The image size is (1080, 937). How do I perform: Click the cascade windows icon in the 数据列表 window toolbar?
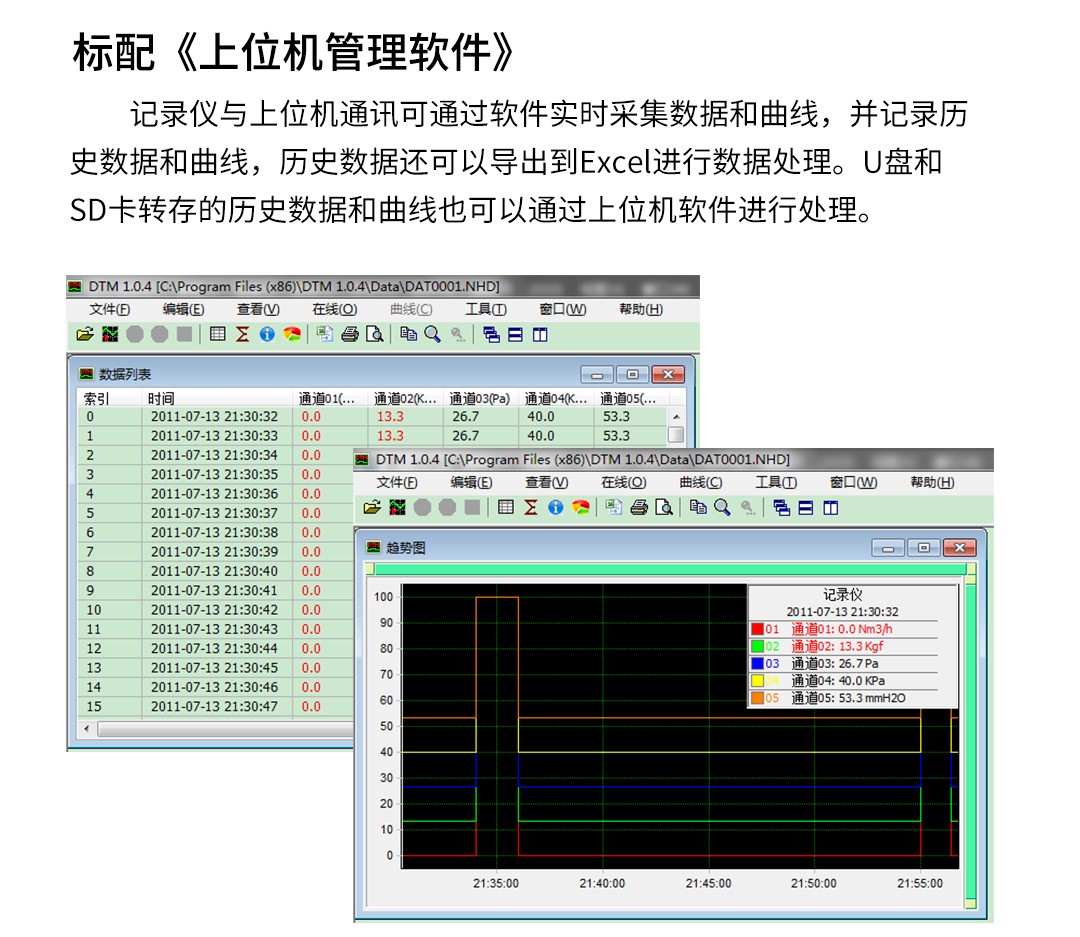[x=491, y=335]
